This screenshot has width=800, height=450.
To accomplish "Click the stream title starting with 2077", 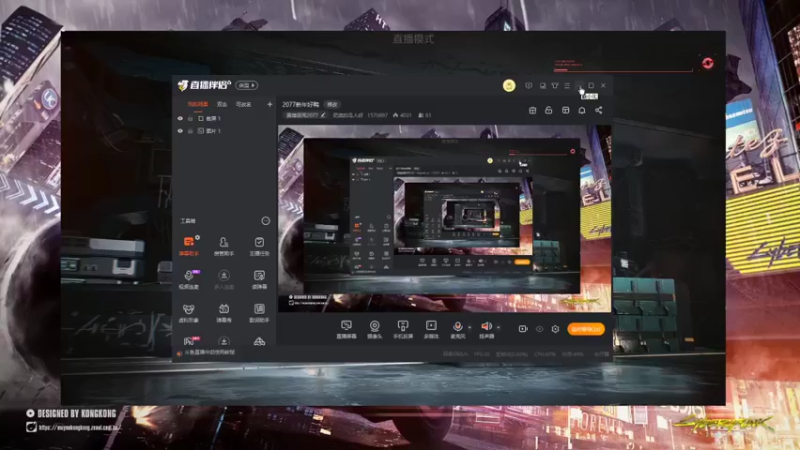I will pyautogui.click(x=301, y=104).
